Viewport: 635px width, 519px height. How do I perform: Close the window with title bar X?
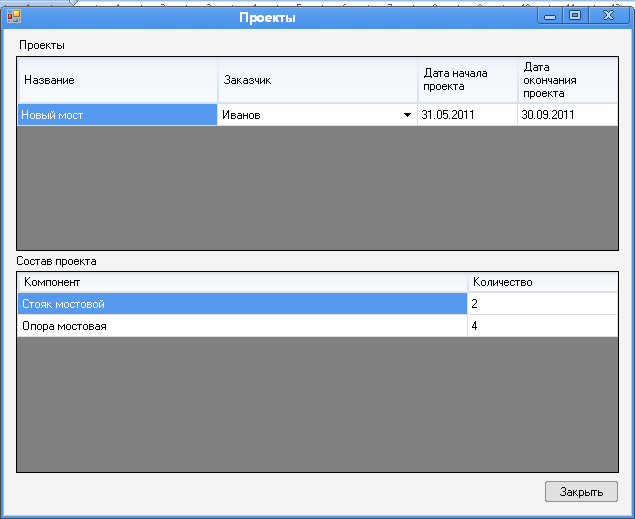pos(608,16)
